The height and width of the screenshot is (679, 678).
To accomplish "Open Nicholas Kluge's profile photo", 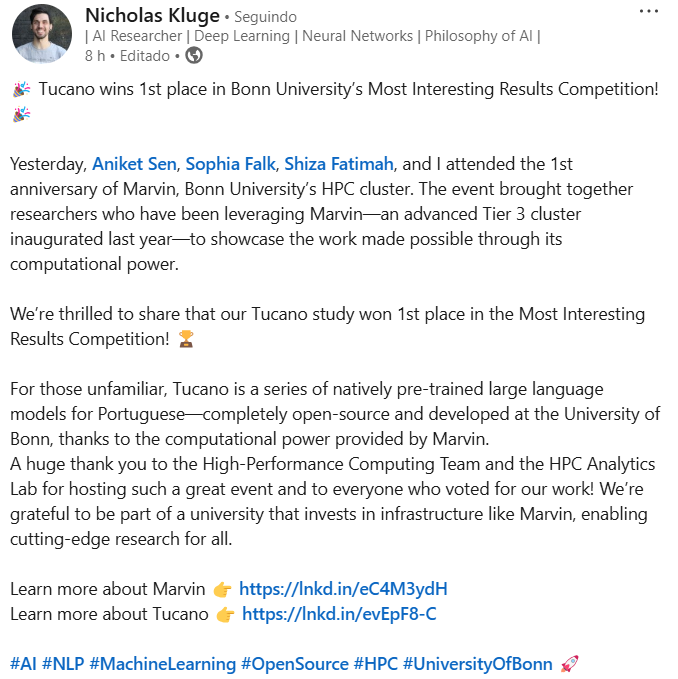I will (x=42, y=34).
